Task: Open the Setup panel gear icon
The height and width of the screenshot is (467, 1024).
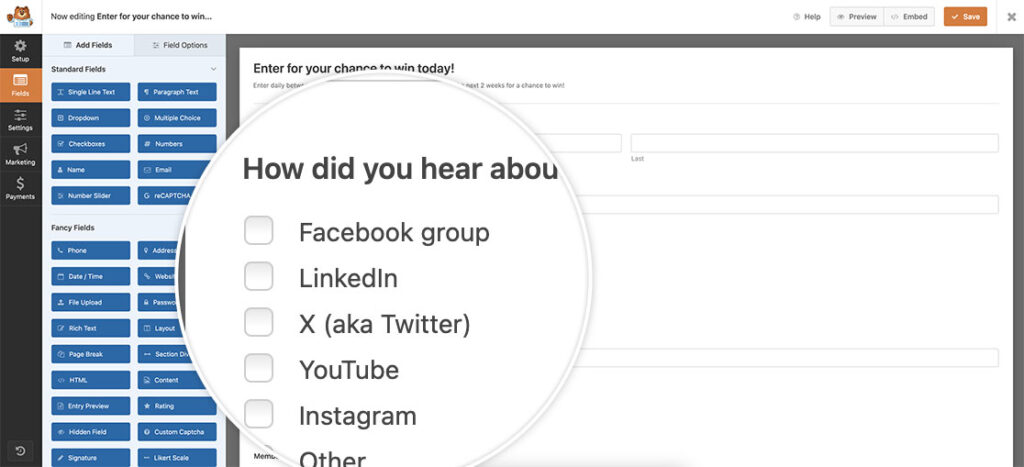Action: pyautogui.click(x=20, y=50)
